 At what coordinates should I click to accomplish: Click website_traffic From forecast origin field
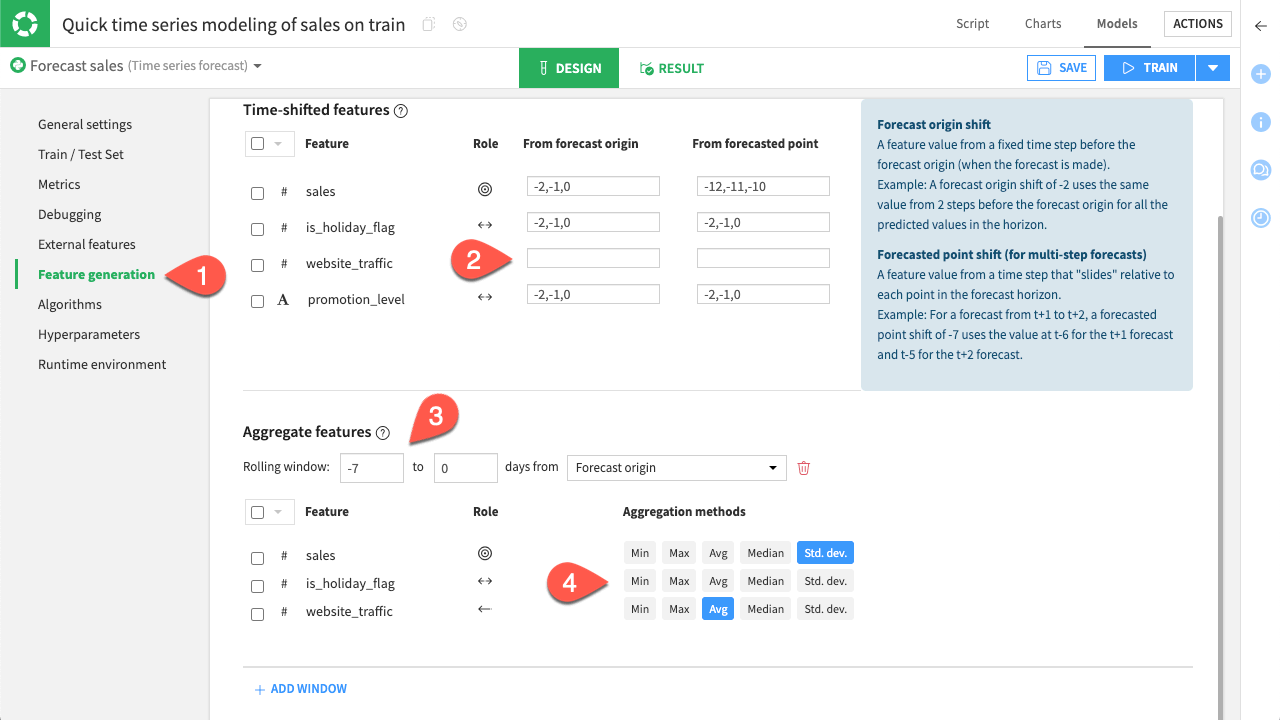593,258
